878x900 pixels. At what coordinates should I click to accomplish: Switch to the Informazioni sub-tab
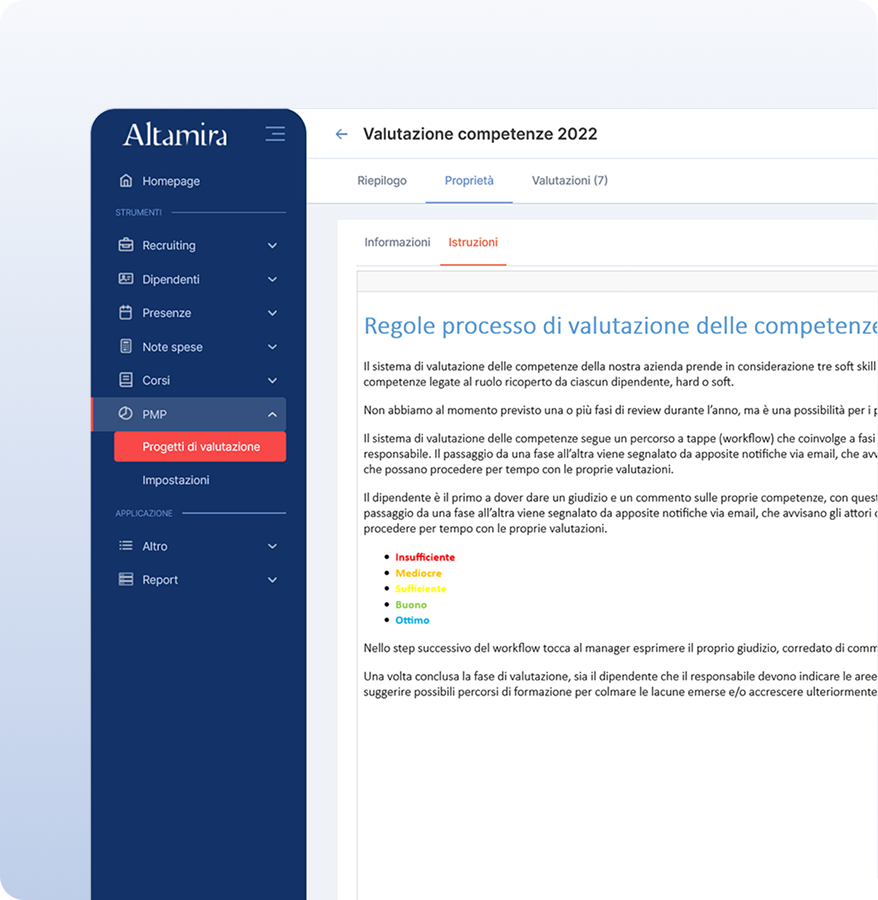coord(396,242)
